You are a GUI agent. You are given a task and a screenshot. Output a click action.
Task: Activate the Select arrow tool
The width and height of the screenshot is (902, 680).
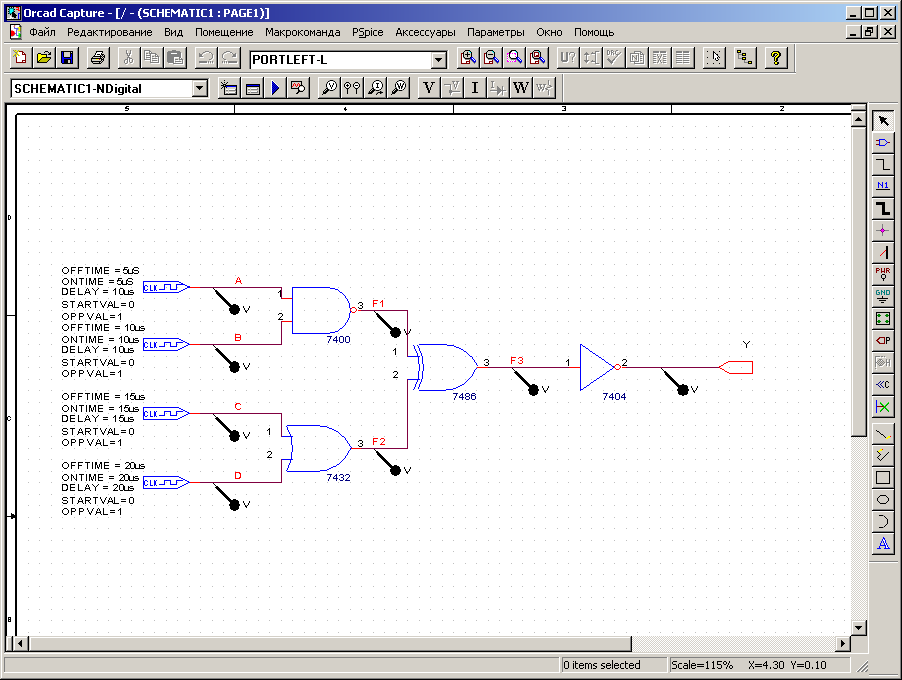tap(882, 120)
